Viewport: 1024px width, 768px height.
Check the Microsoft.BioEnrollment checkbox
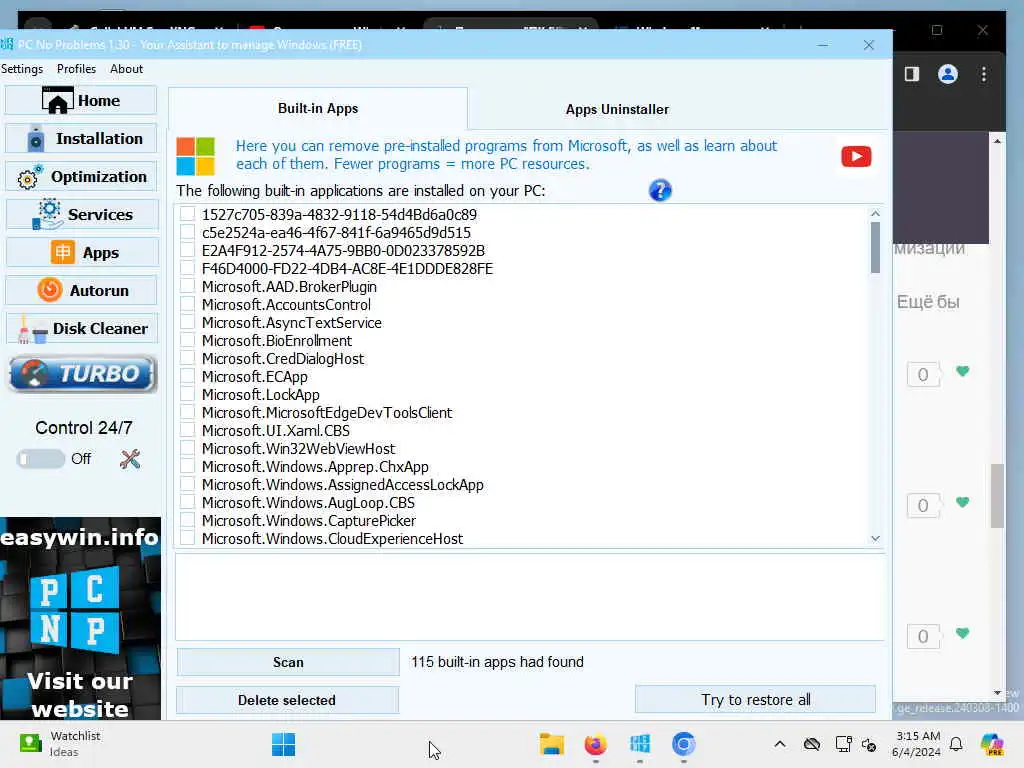click(187, 340)
